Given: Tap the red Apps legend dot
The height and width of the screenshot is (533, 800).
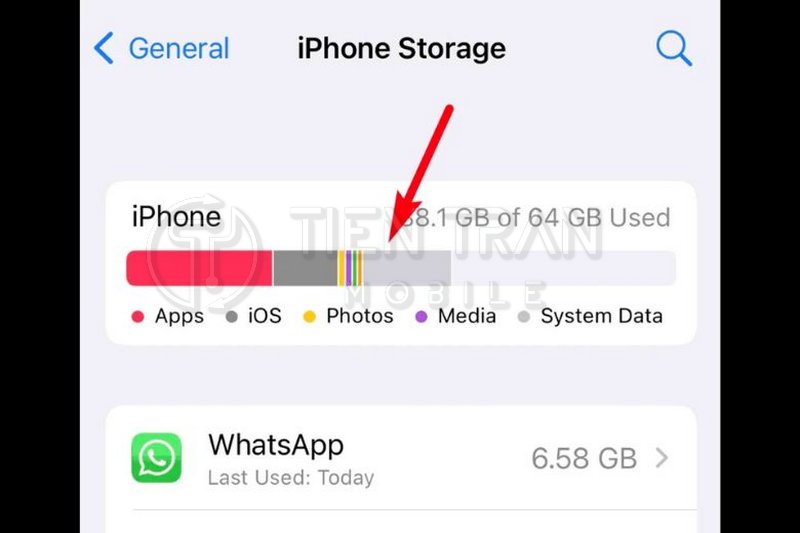Looking at the screenshot, I should [138, 317].
